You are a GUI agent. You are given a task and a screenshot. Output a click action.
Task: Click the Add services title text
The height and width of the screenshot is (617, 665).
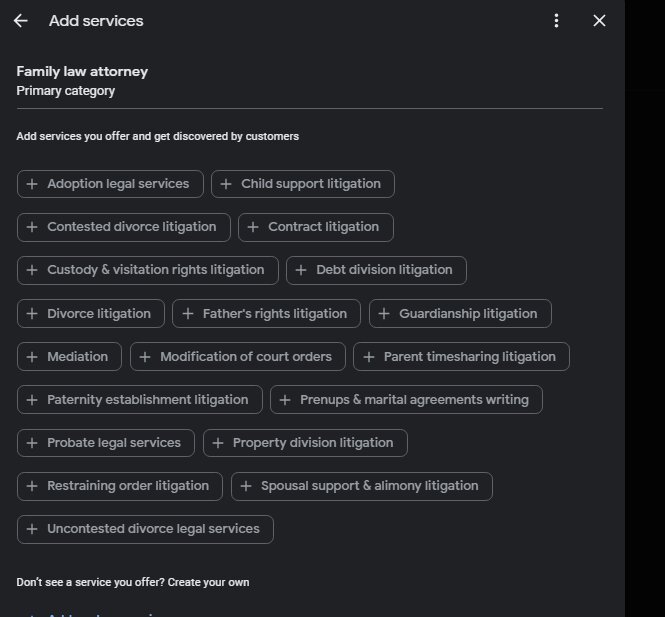[96, 21]
